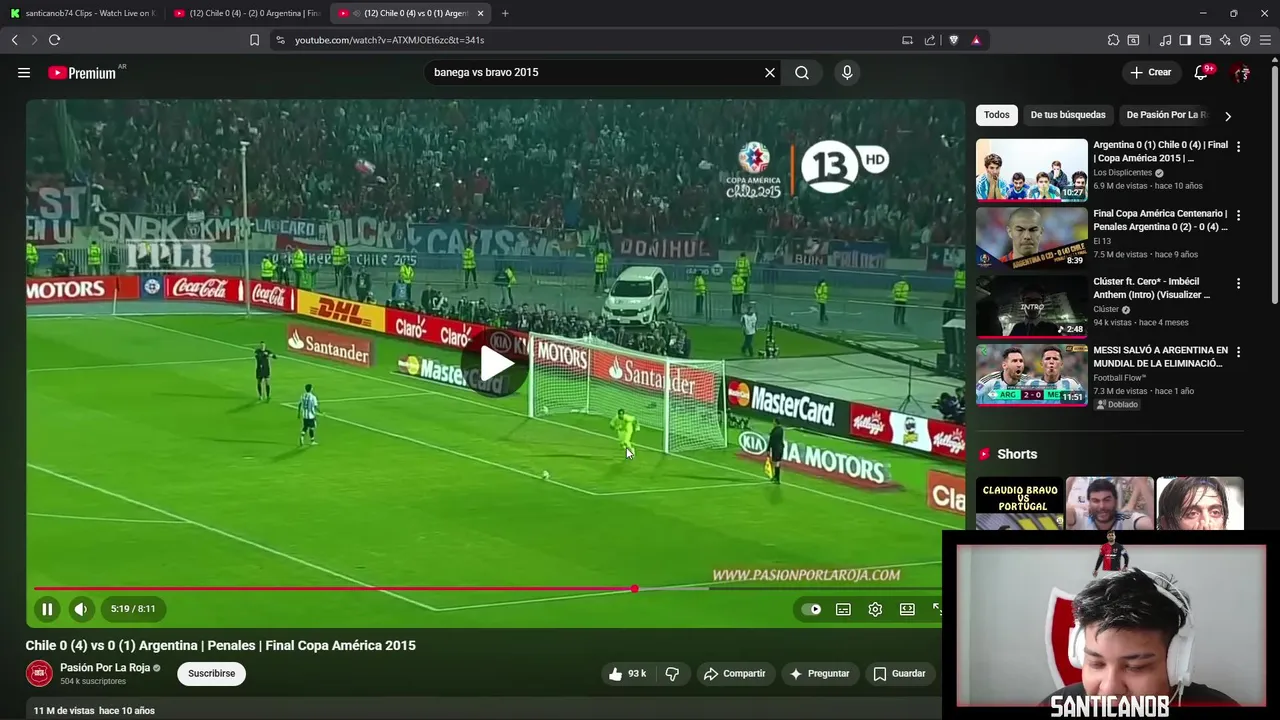Switch to the santicanob74 Clips tab
Screen dimensions: 1280x720
click(x=82, y=13)
